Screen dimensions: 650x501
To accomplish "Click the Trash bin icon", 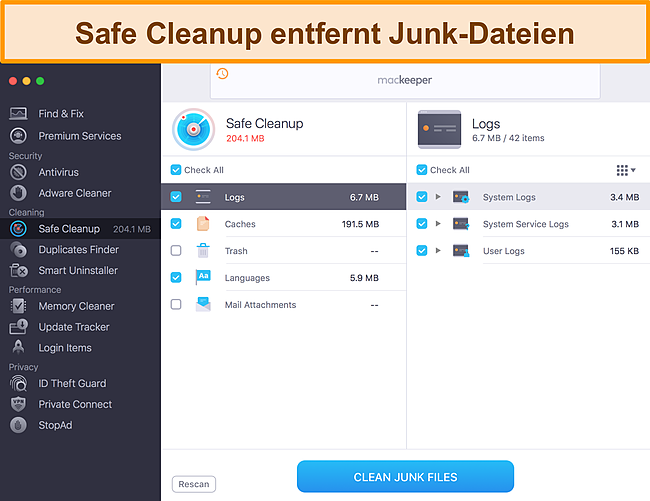I will pyautogui.click(x=203, y=251).
